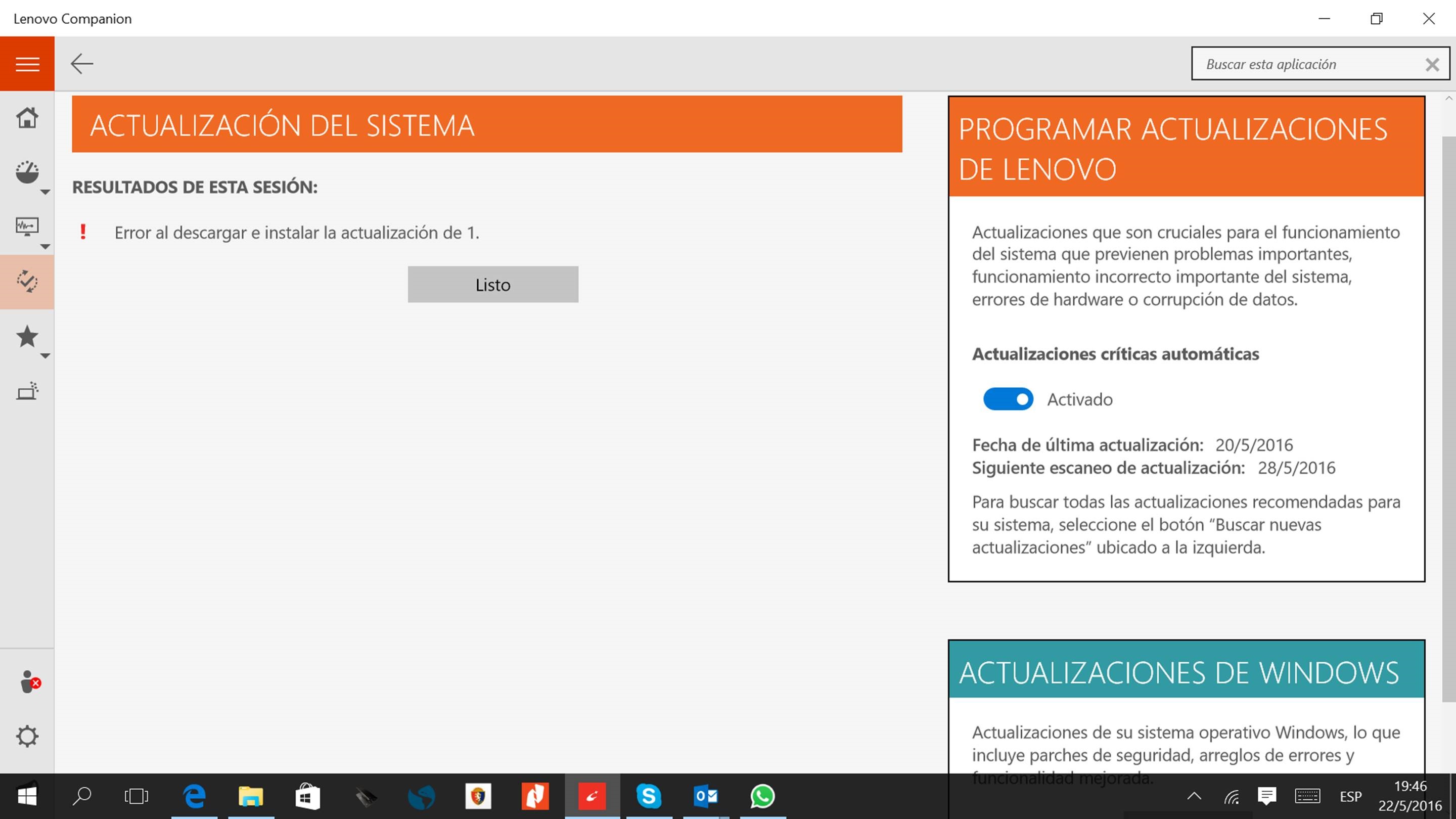
Task: Toggle 'Actualizaciones críticas automáticas' switch
Action: point(1008,399)
